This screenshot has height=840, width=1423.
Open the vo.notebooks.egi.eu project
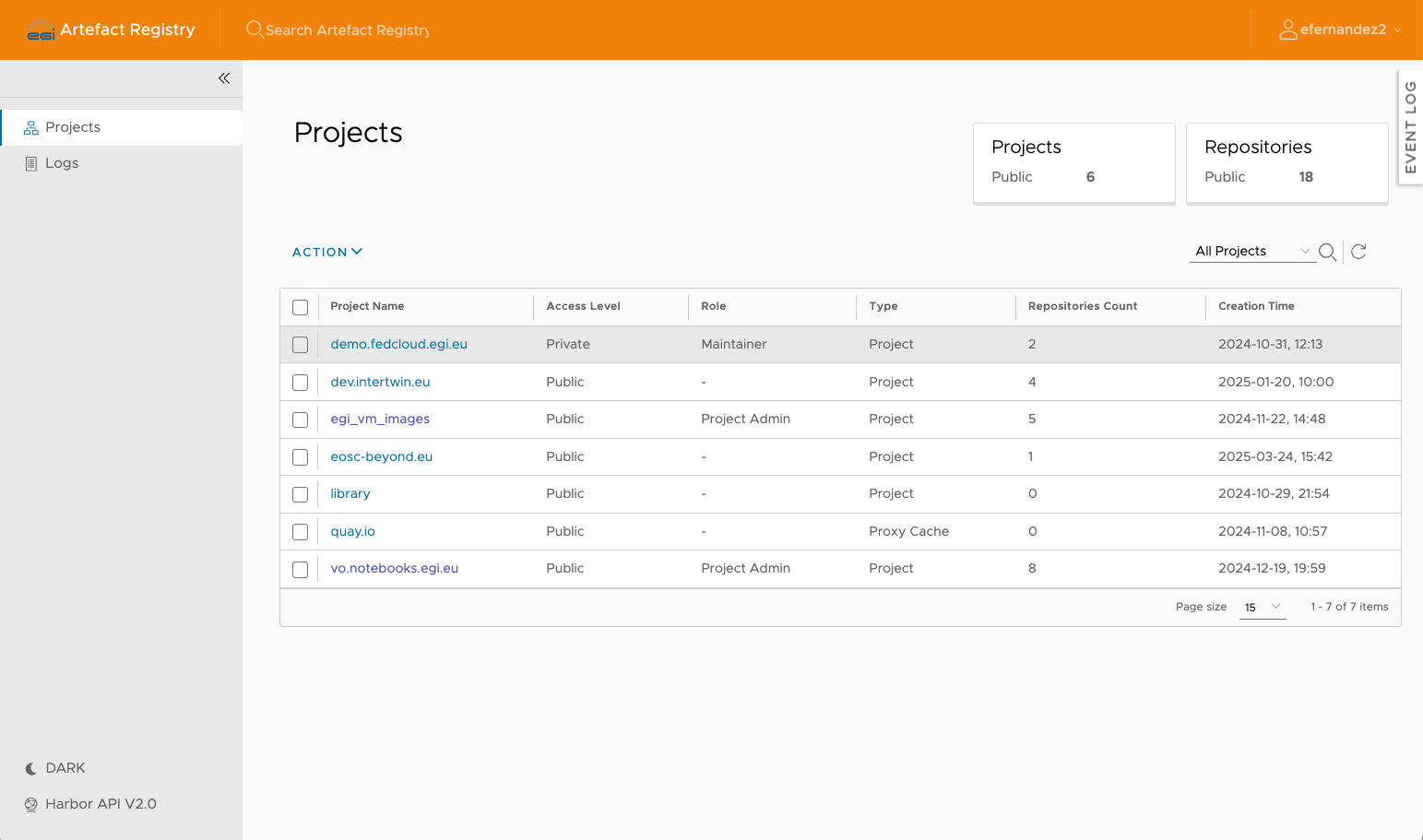tap(394, 568)
